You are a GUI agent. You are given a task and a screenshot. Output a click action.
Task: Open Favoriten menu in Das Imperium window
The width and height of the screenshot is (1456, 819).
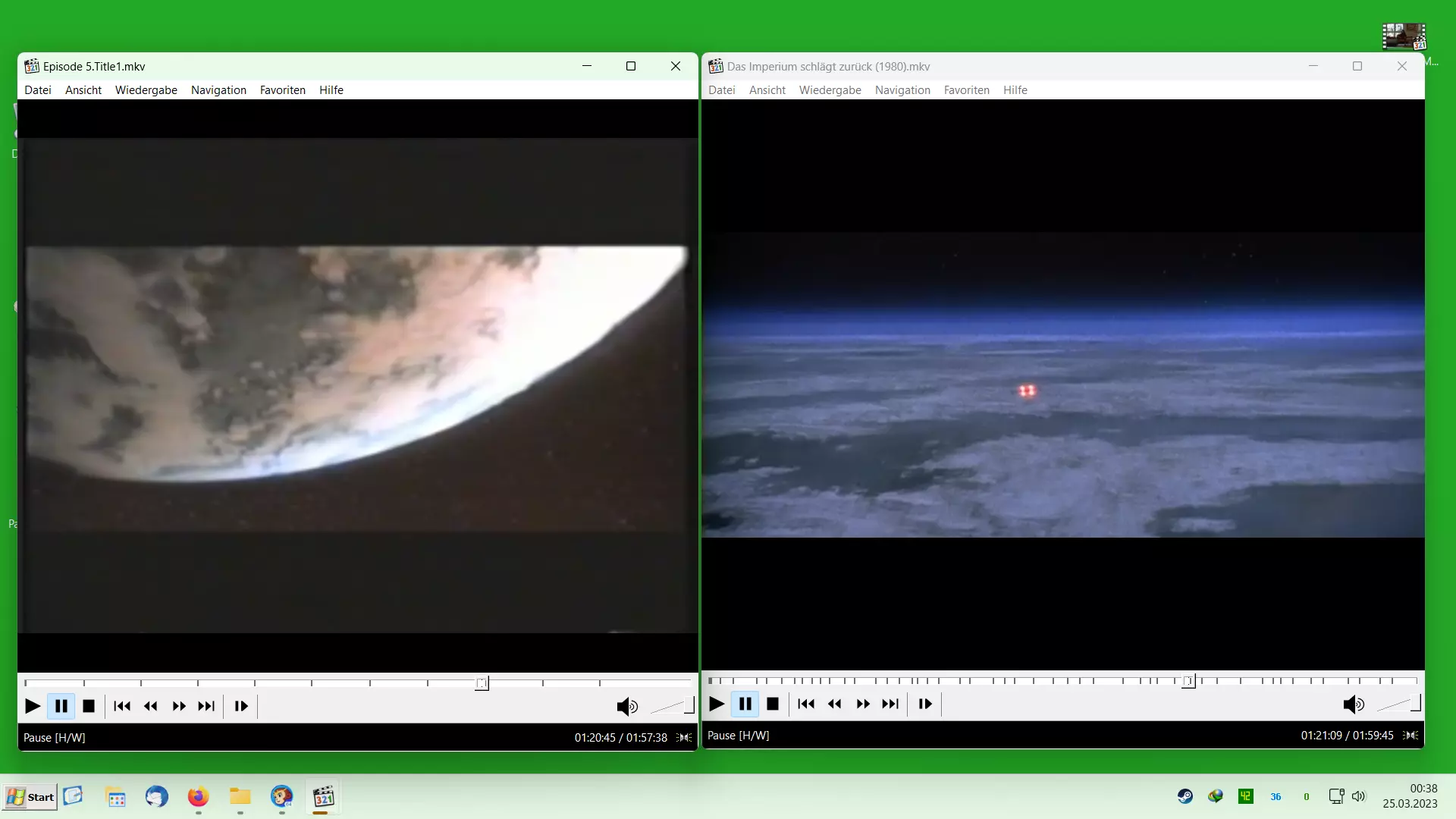click(967, 89)
